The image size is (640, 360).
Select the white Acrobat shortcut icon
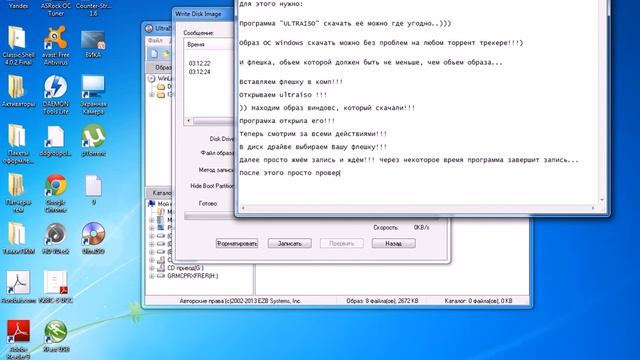point(18,287)
